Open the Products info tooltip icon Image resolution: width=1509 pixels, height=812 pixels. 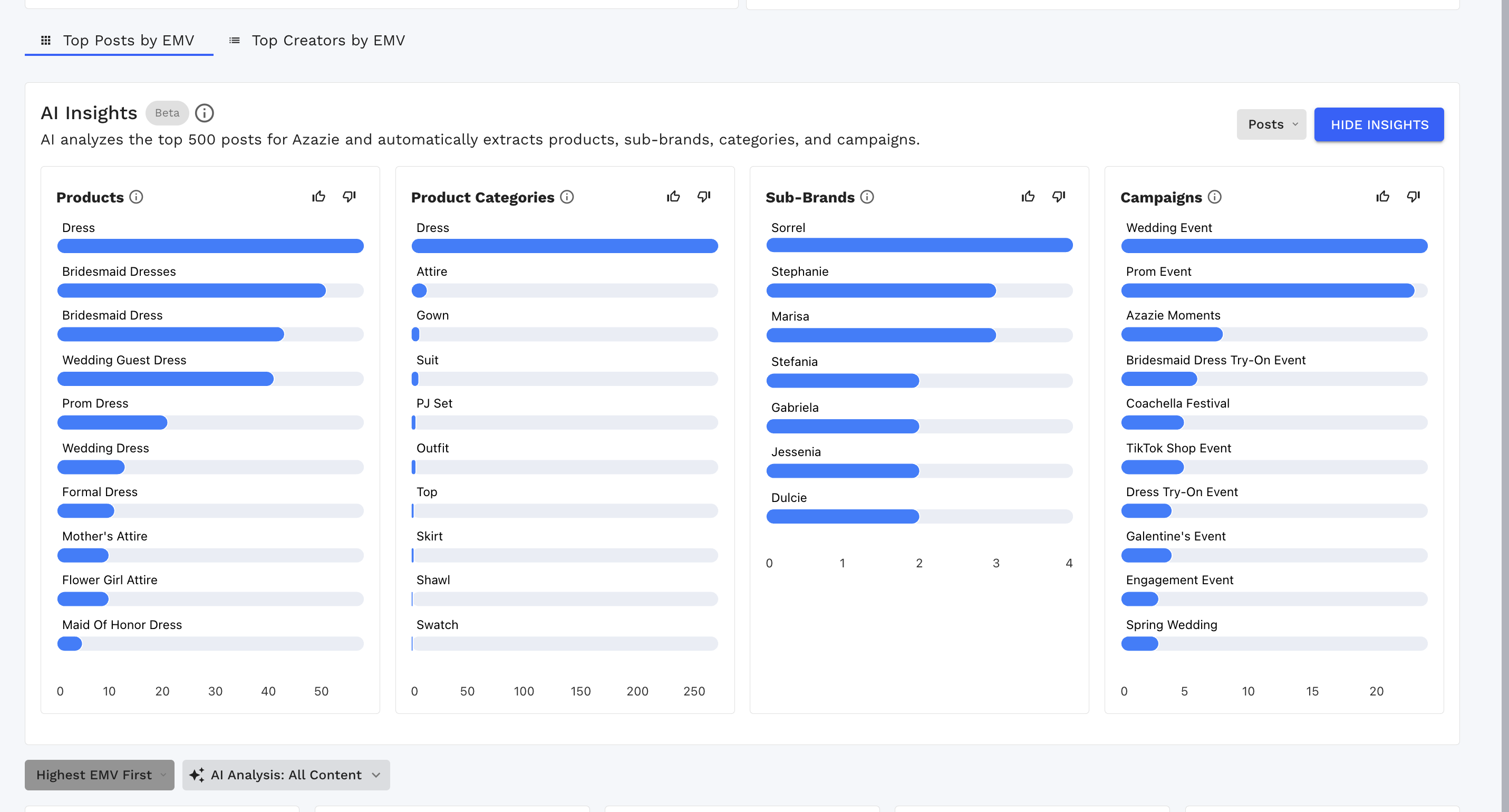(136, 197)
